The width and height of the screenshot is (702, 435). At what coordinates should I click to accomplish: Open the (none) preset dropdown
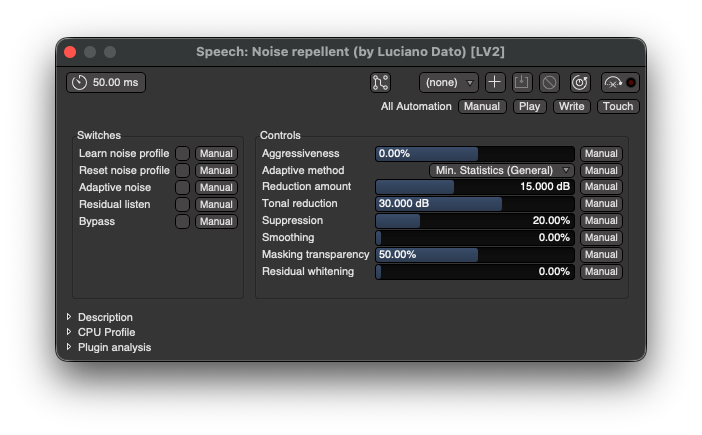(x=449, y=83)
